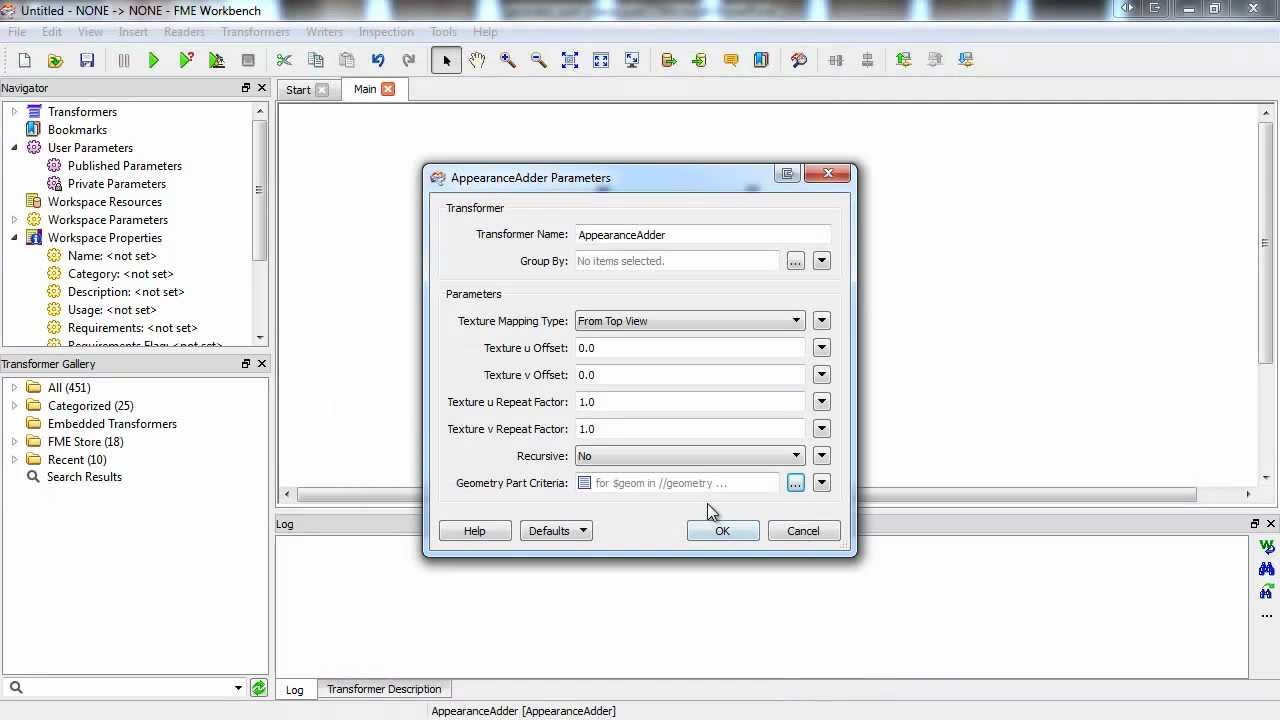Click the green Run translation arrow

coord(153,60)
